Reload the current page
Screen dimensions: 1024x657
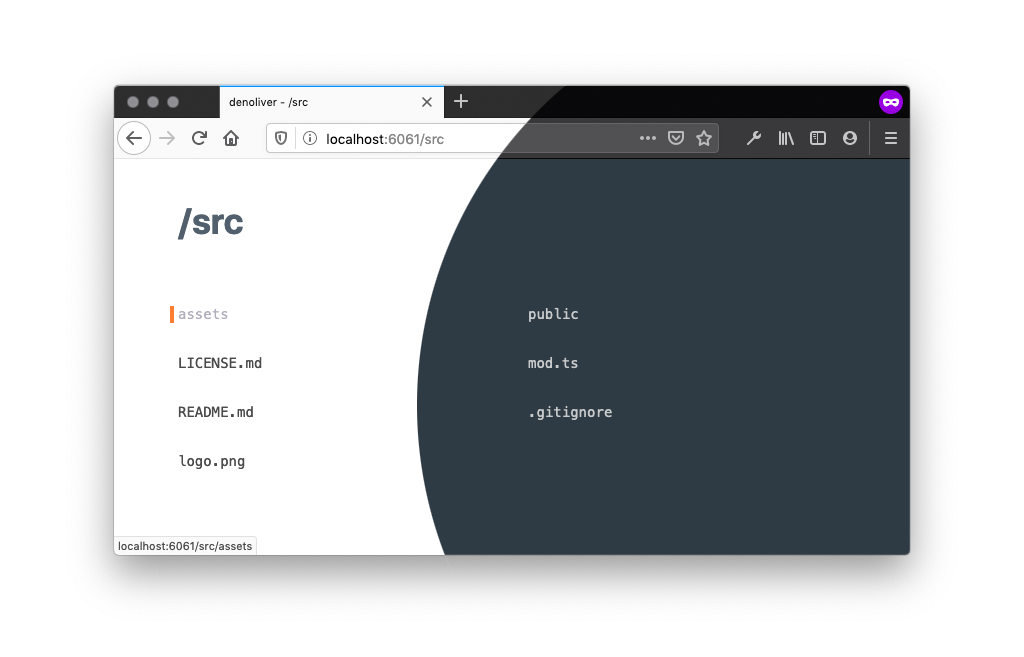coord(199,138)
